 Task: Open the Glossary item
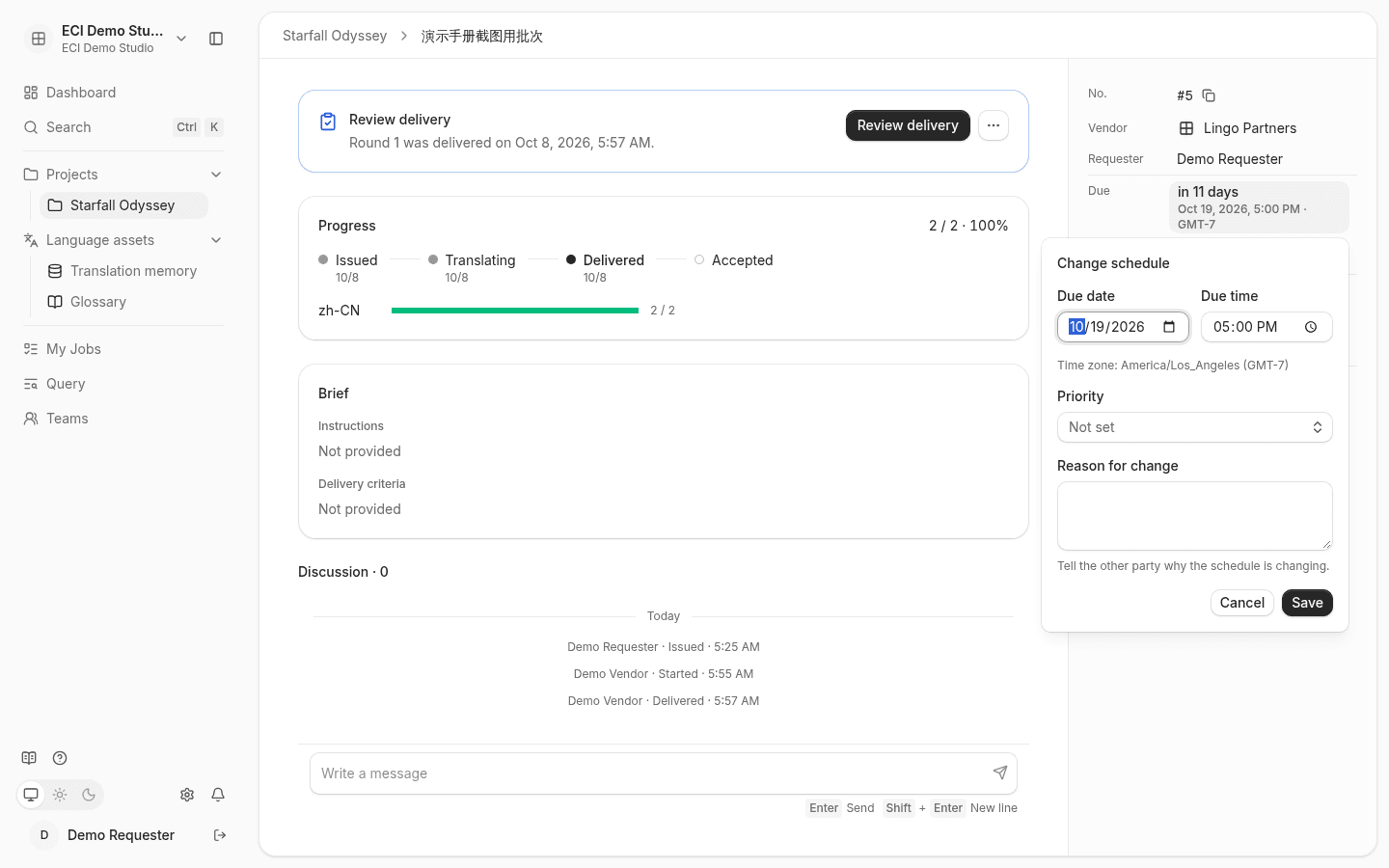123,302
